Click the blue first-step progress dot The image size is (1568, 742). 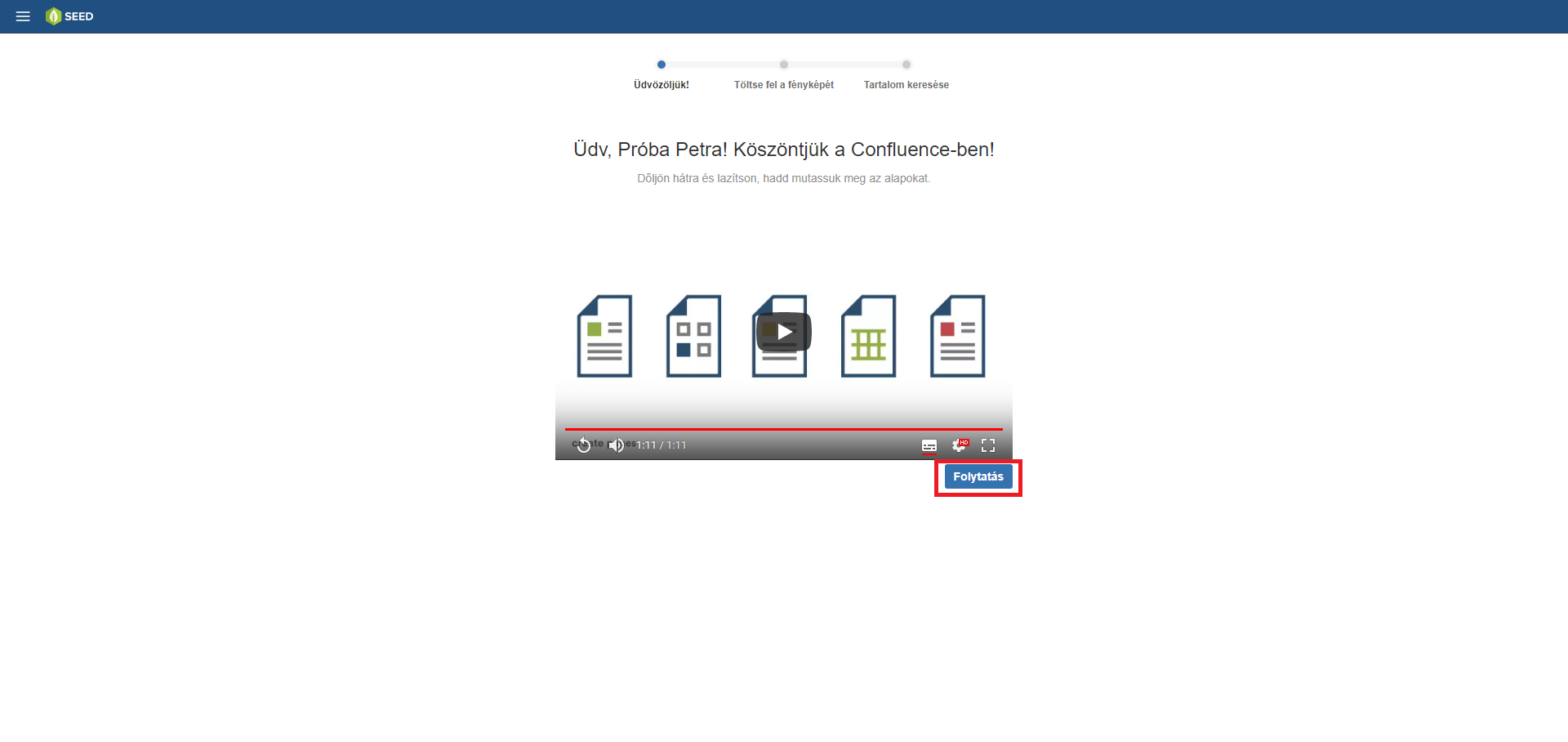(661, 65)
